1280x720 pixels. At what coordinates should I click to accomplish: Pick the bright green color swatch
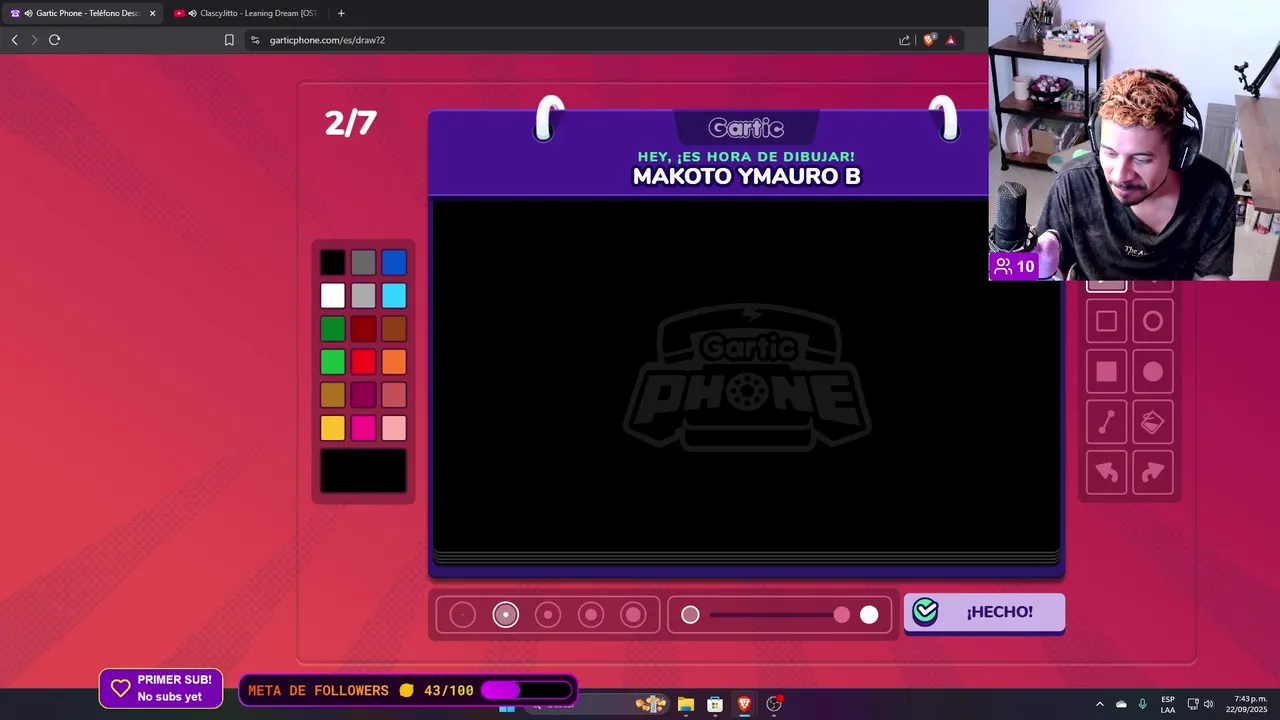point(333,362)
